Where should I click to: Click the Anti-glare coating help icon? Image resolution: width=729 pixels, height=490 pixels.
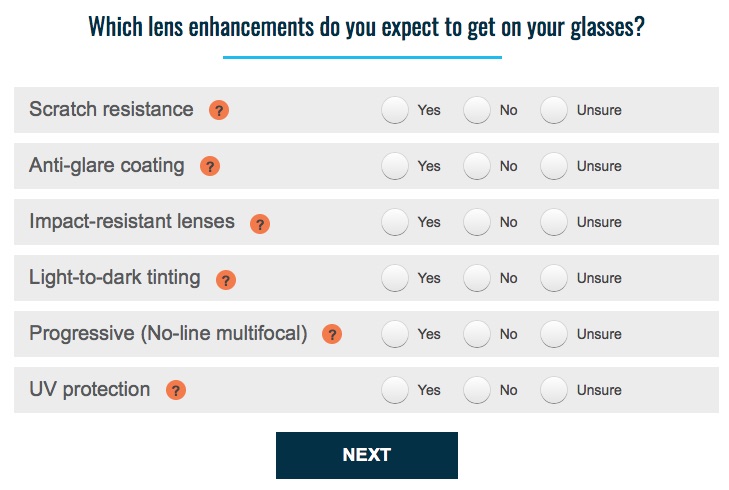[x=210, y=166]
